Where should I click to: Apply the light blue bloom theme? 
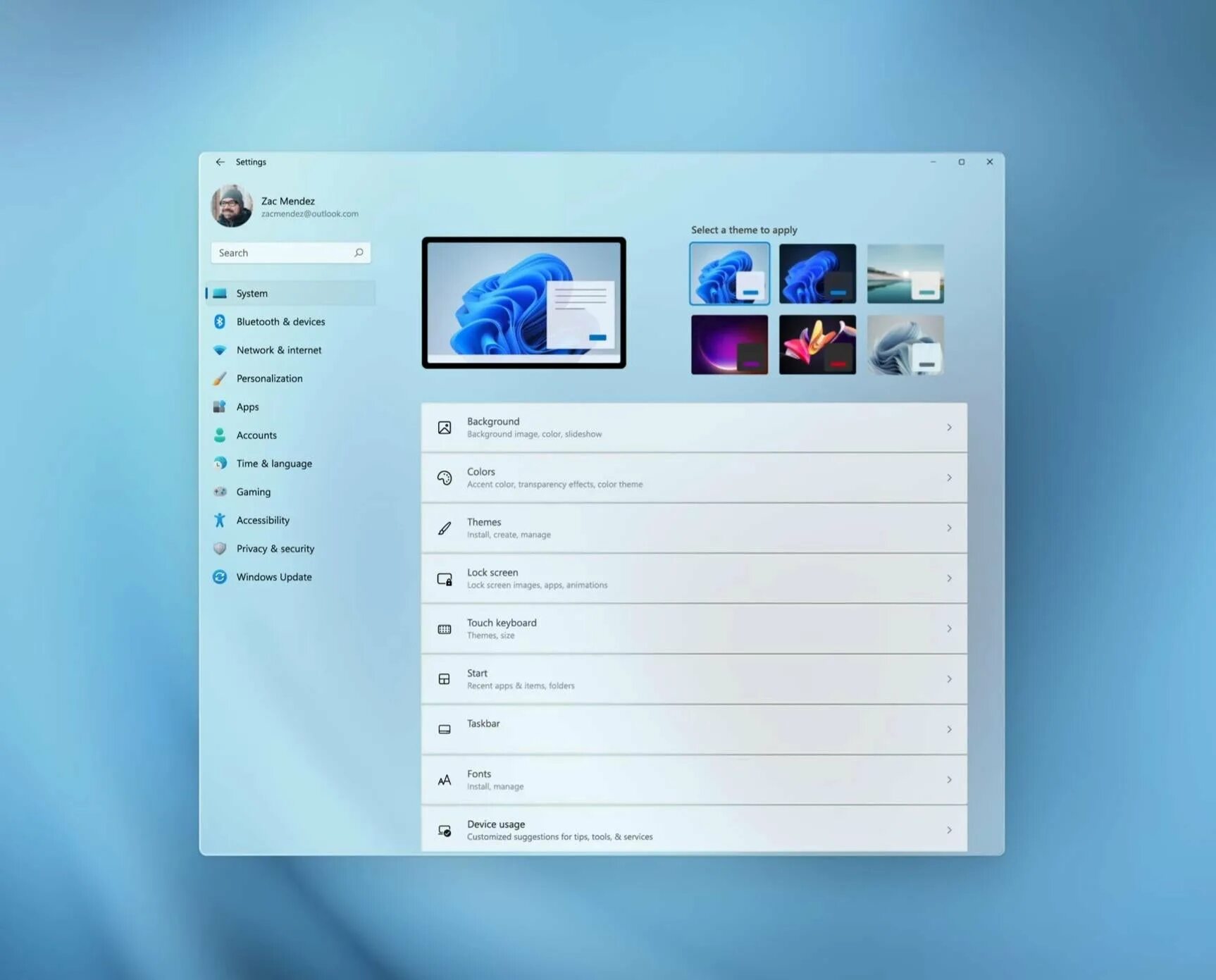(729, 273)
